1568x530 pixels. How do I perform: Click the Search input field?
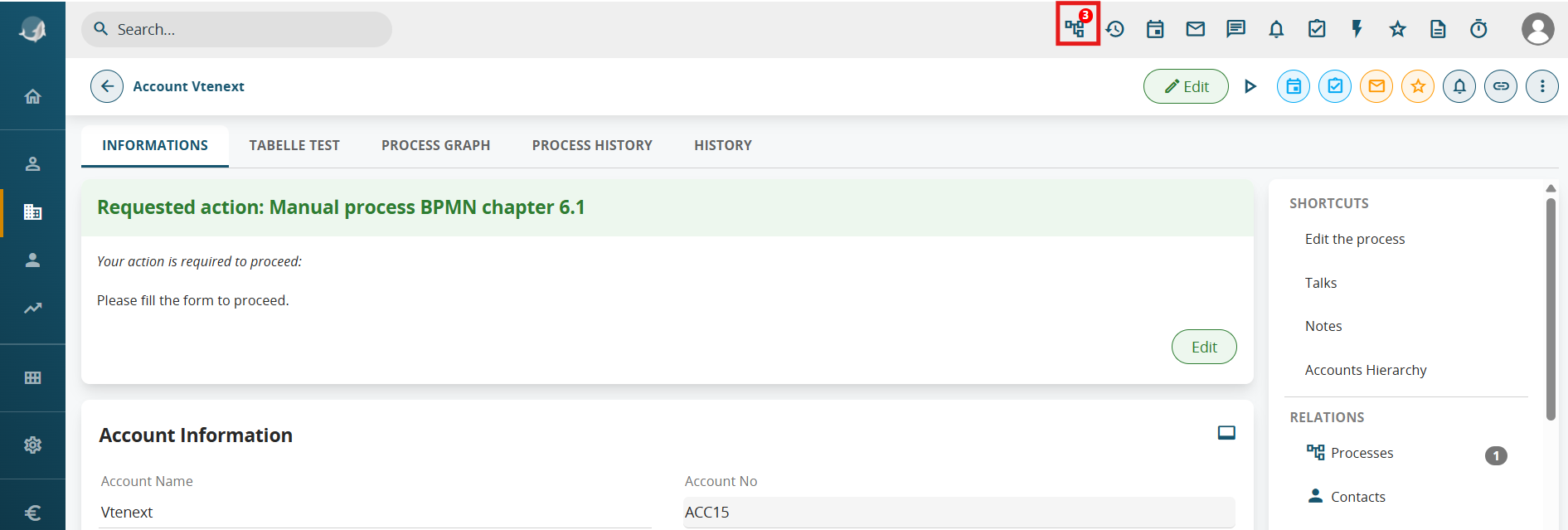click(x=236, y=29)
